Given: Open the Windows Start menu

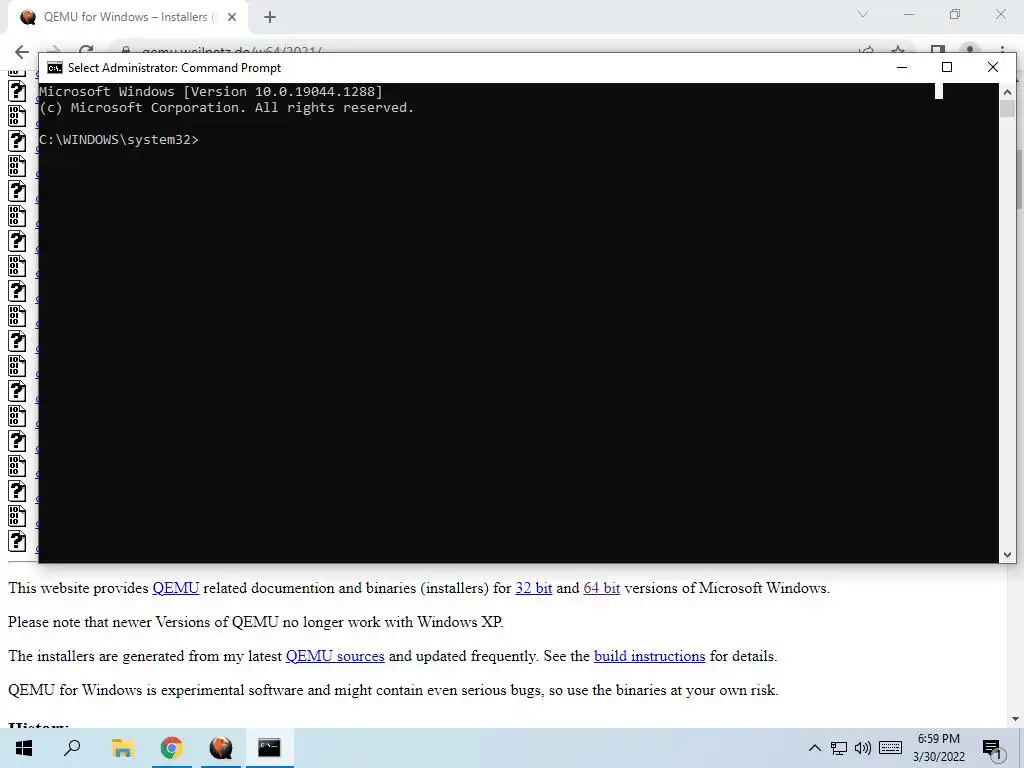Looking at the screenshot, I should [x=24, y=748].
